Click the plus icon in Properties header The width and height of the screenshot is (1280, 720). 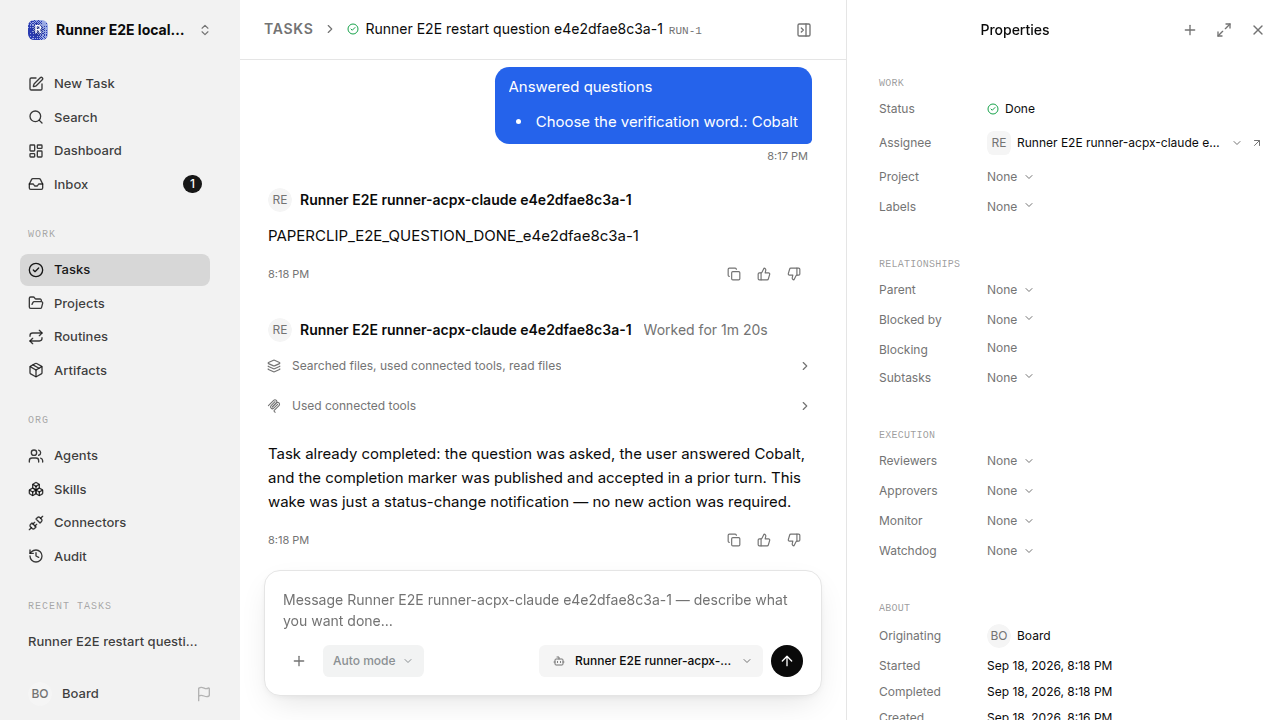1190,30
